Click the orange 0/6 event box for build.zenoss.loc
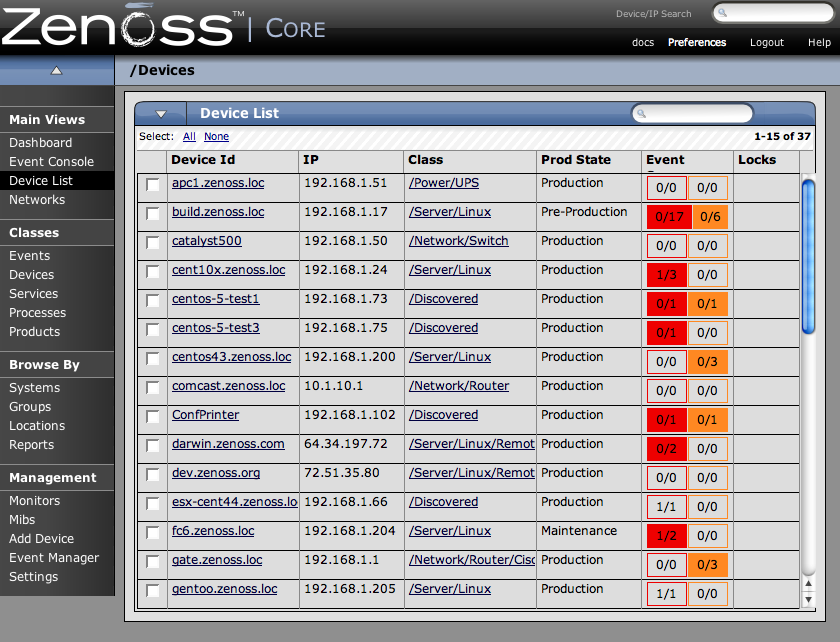Screen dimensions: 840x642 [710, 217]
